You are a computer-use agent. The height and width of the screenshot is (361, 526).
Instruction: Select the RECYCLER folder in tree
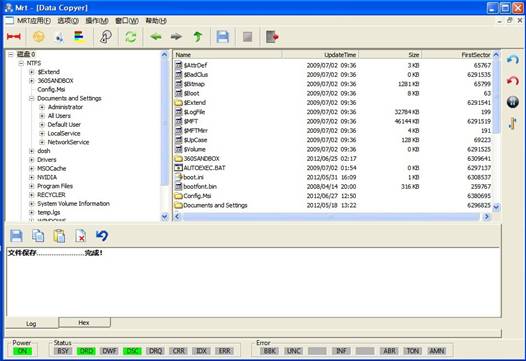(x=51, y=195)
